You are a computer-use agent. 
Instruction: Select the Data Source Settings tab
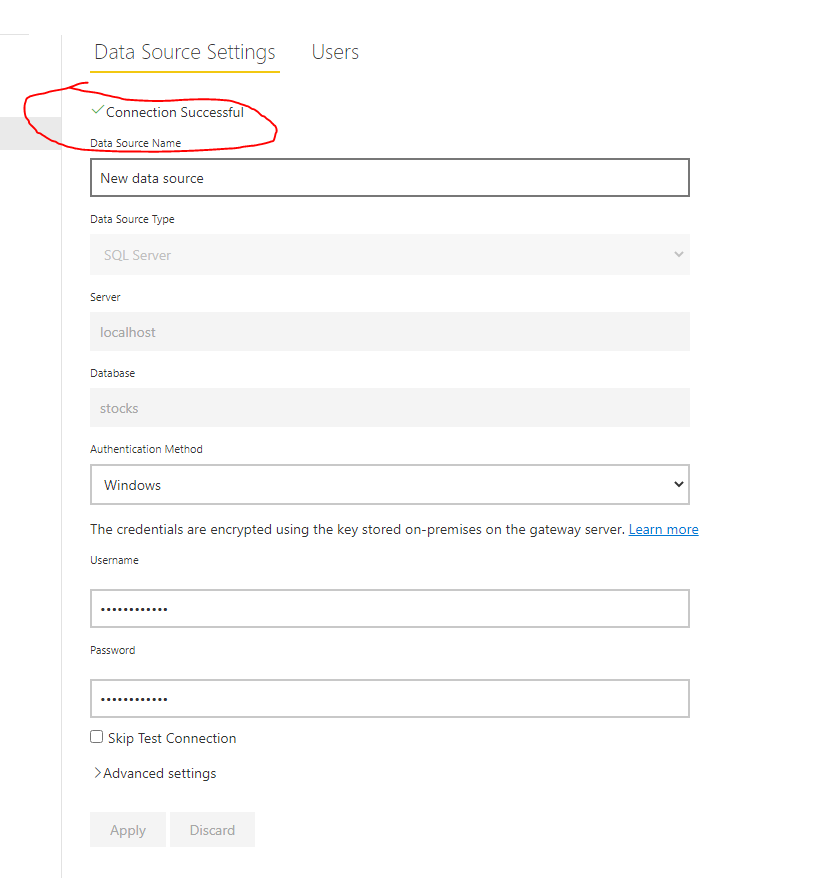(185, 52)
